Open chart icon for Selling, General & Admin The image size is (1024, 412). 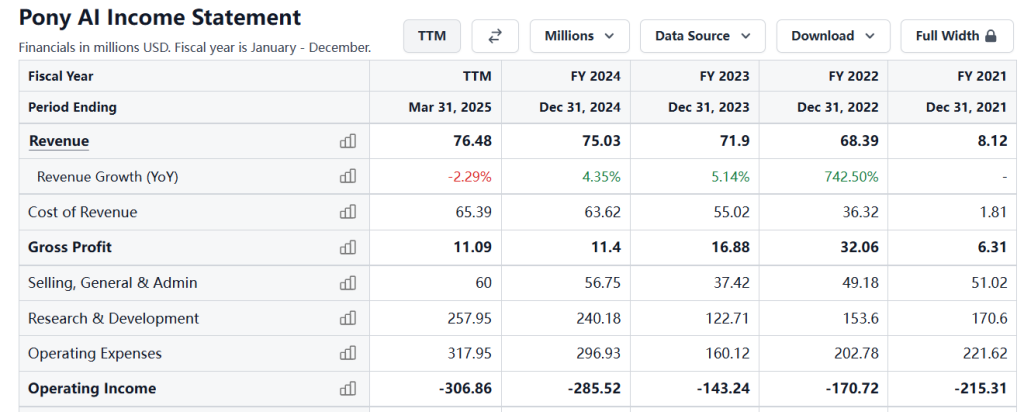(x=348, y=283)
